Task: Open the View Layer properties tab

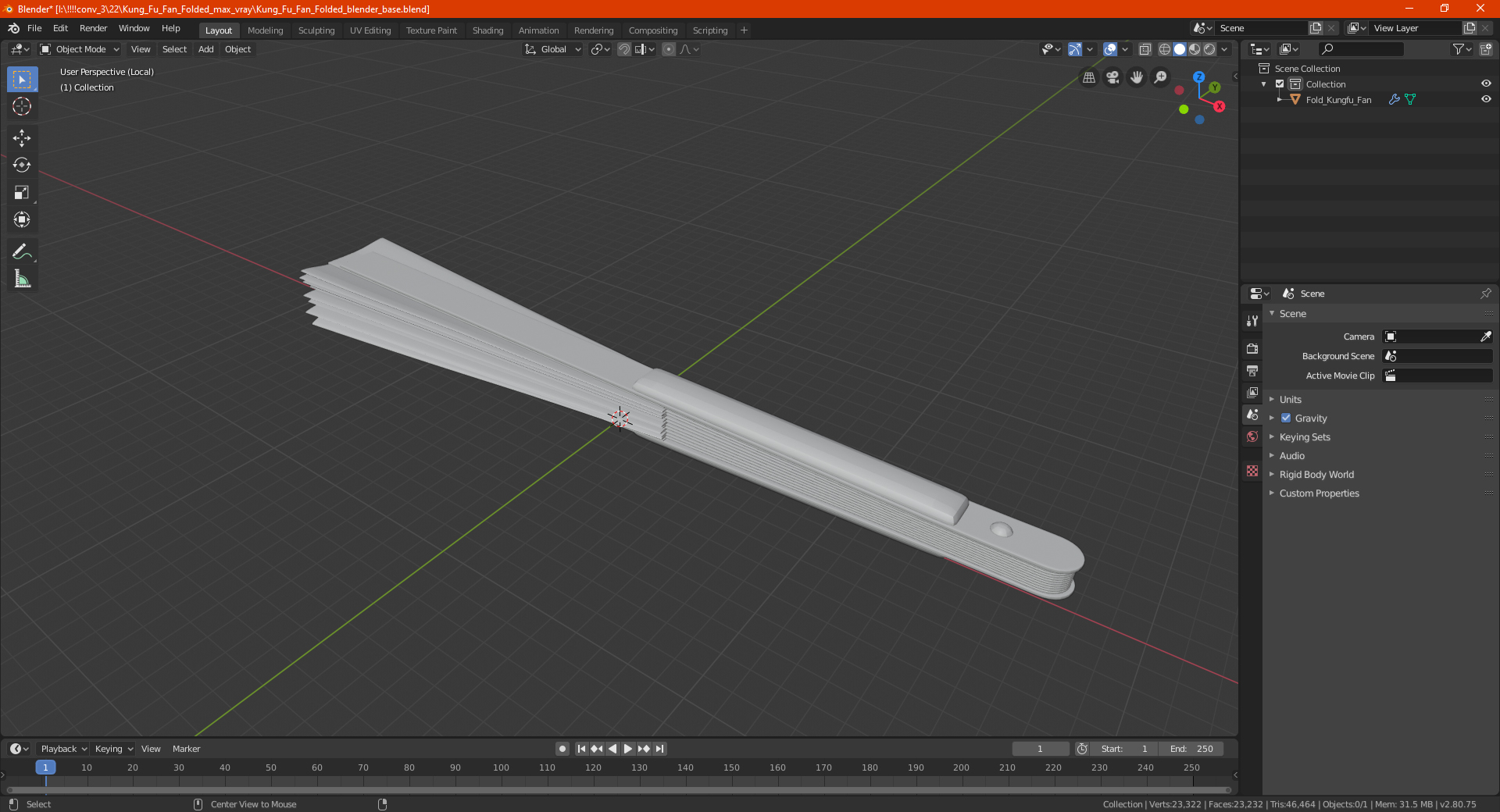Action: pyautogui.click(x=1252, y=392)
